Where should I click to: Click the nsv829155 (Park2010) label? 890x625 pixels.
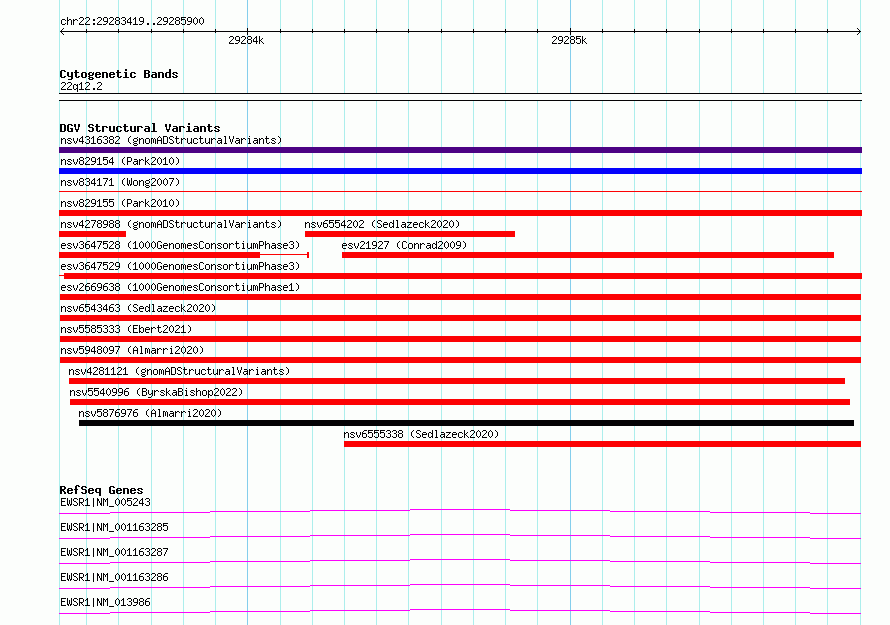[x=120, y=203]
